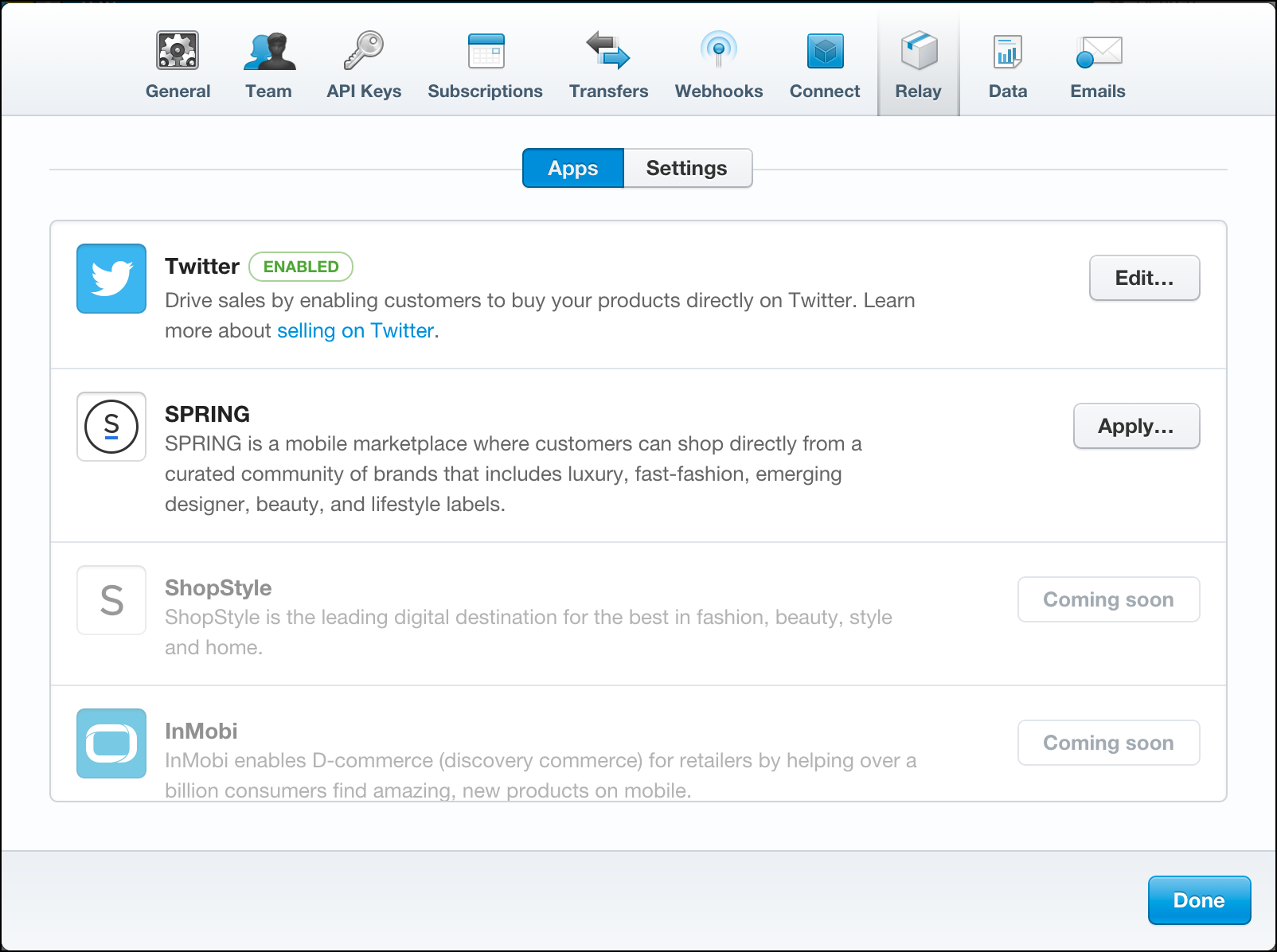The width and height of the screenshot is (1277, 952).
Task: Select the Apps tab
Action: click(x=573, y=168)
